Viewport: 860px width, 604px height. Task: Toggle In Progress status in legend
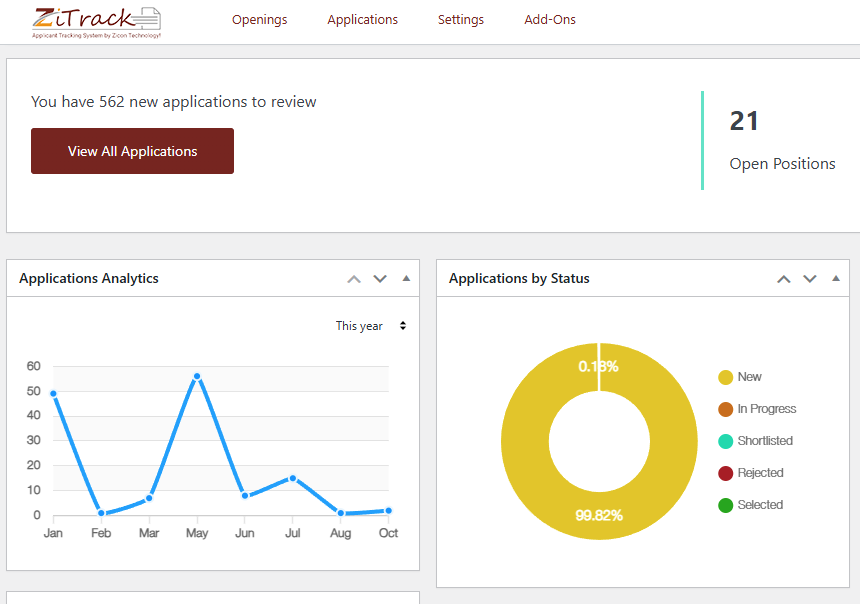[x=757, y=409]
